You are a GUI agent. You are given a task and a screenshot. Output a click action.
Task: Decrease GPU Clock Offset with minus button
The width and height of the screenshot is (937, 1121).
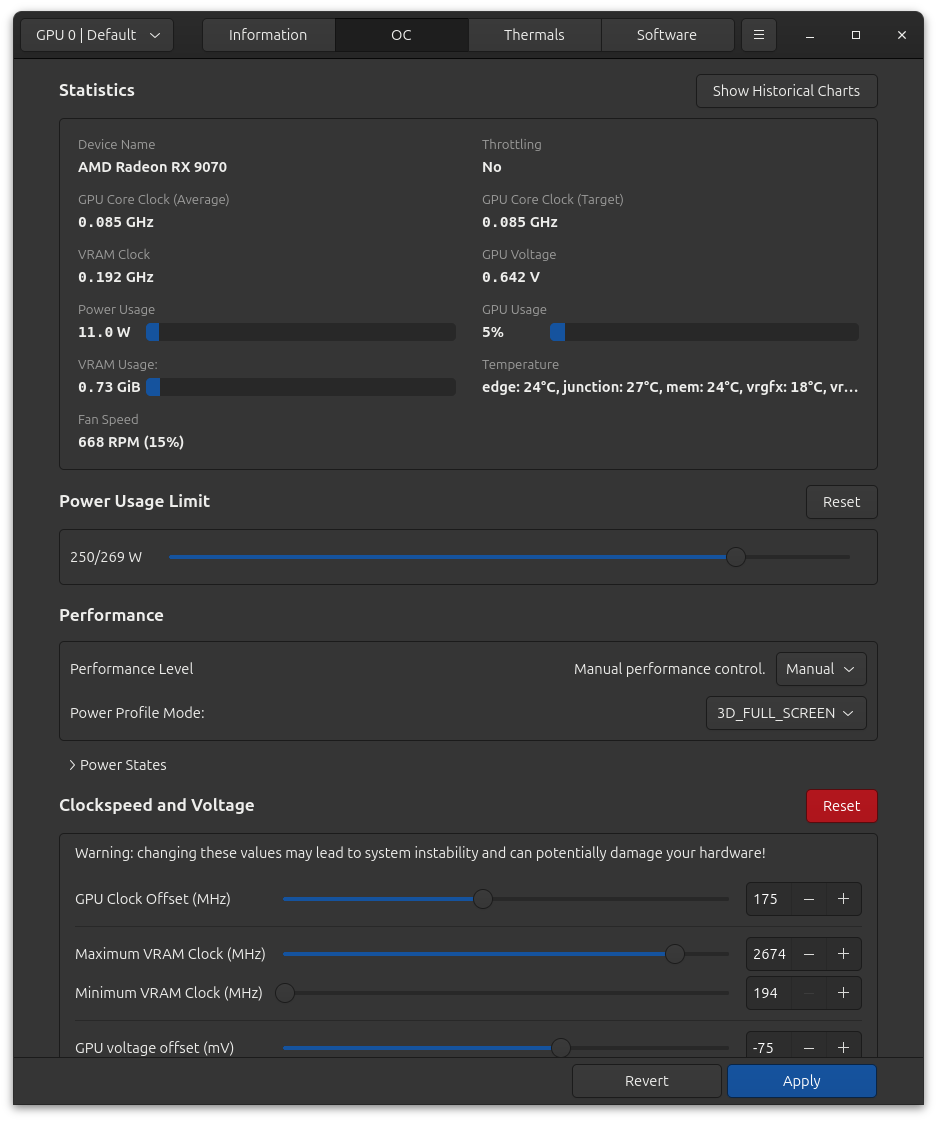[x=808, y=899]
